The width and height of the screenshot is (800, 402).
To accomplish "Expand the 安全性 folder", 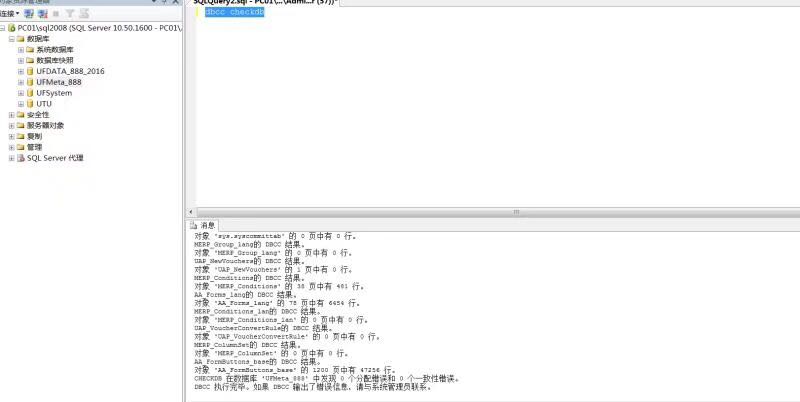I will tap(11, 115).
